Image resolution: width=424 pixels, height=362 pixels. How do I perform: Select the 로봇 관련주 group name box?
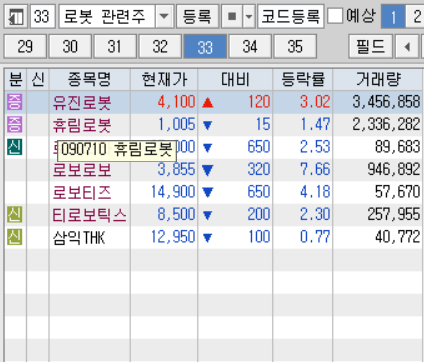click(x=107, y=16)
